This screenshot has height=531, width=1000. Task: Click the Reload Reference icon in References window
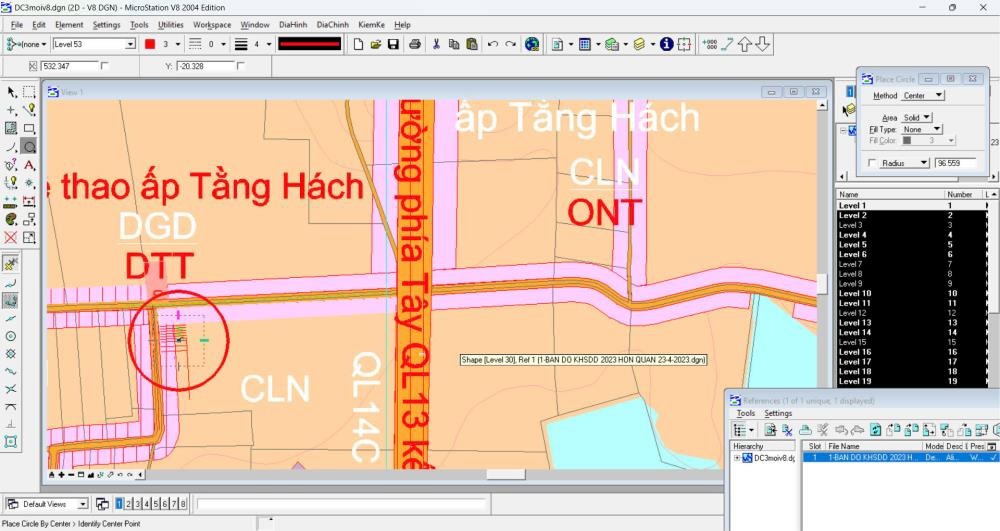(876, 430)
